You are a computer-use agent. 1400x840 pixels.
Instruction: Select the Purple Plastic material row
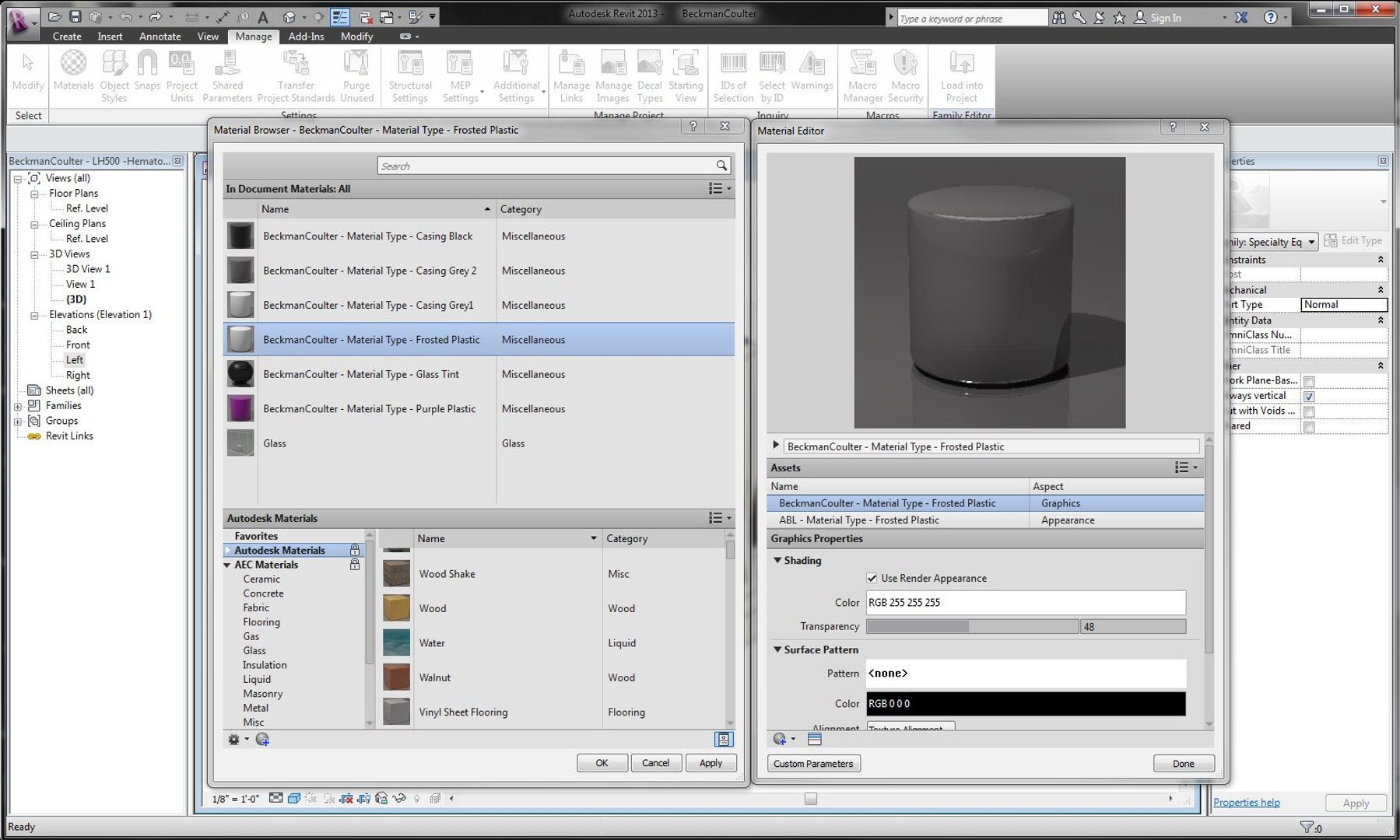point(479,409)
